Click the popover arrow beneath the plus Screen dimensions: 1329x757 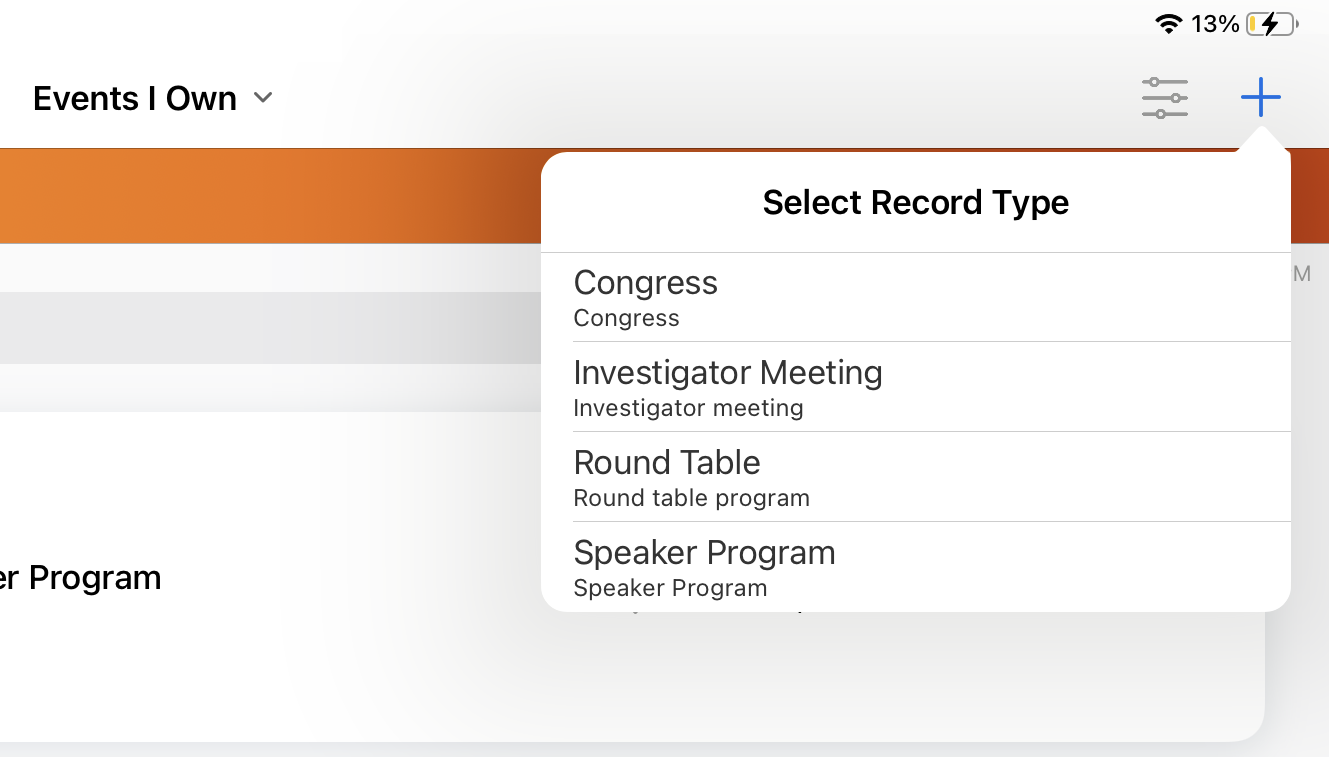pos(1260,139)
